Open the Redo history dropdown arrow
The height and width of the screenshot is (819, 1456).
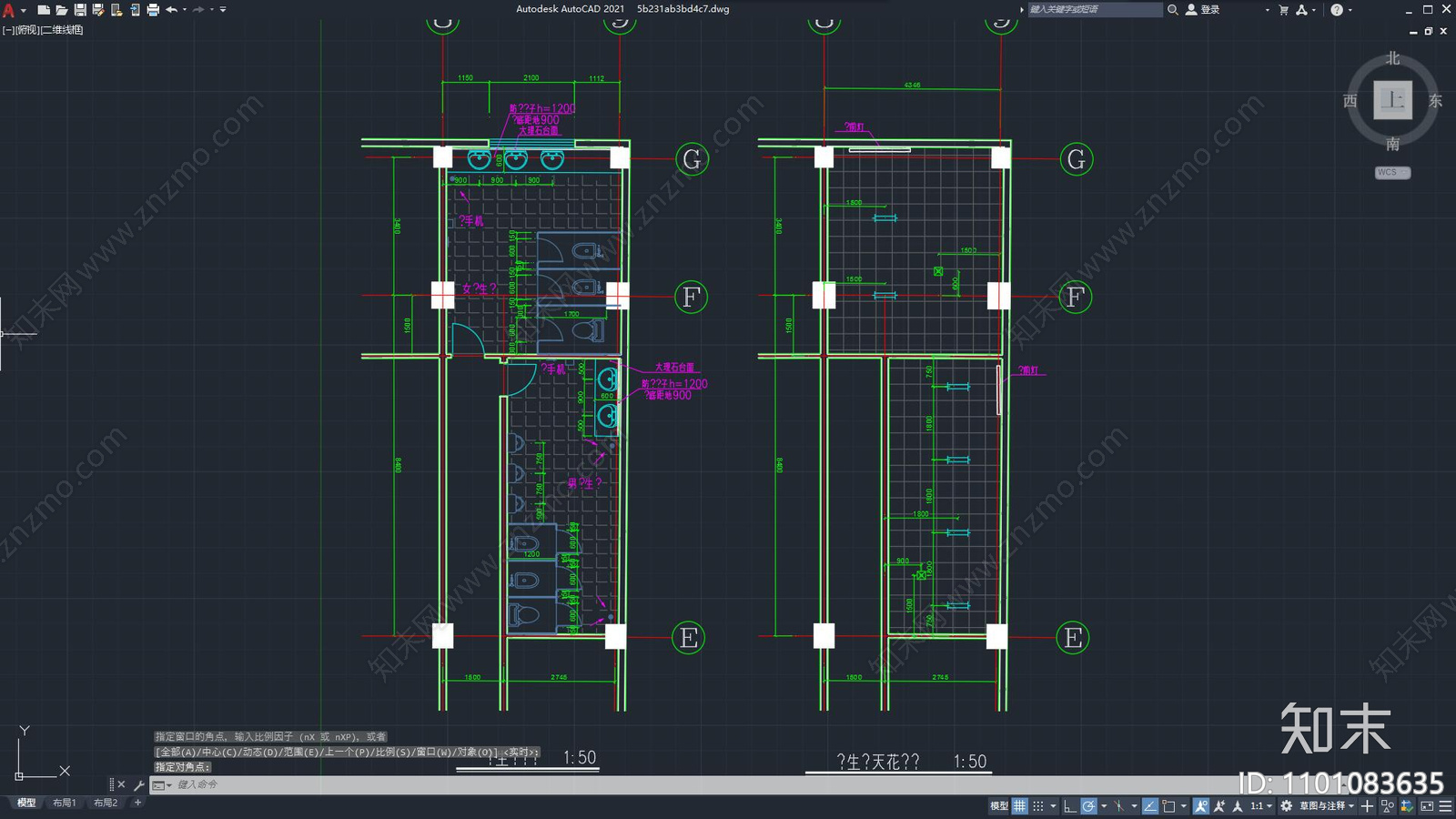click(212, 10)
